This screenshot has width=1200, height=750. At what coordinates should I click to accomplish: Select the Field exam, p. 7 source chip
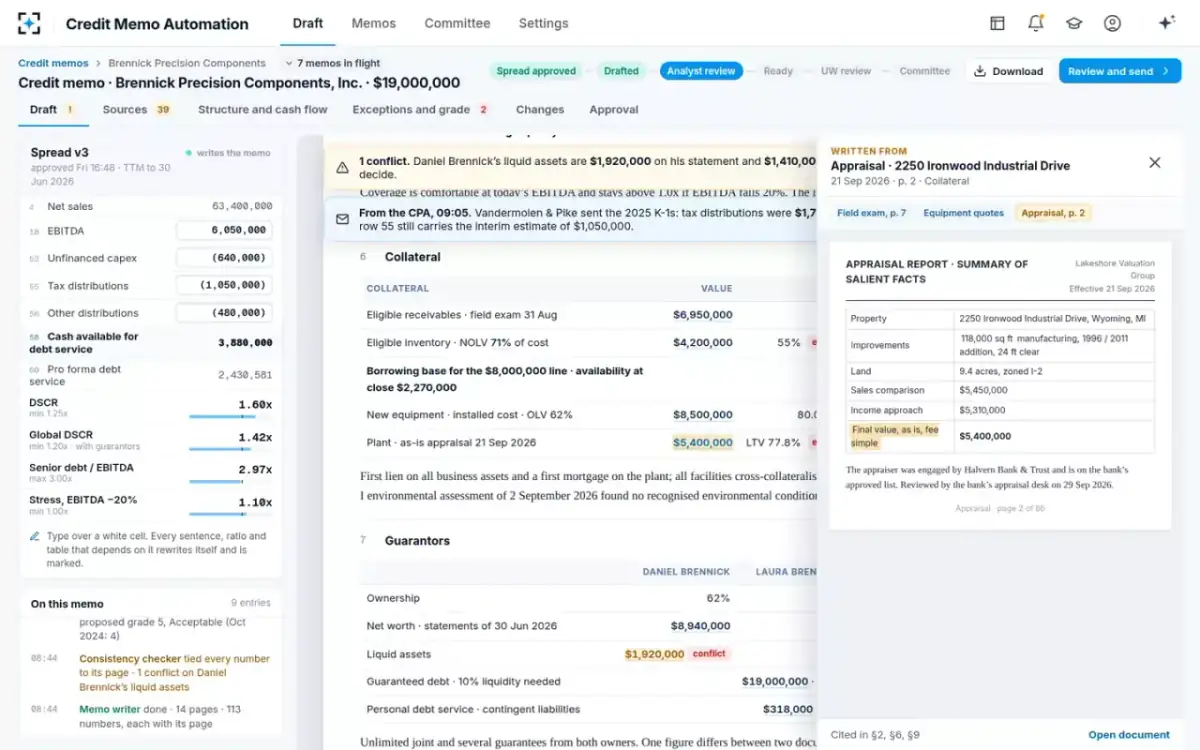(872, 213)
